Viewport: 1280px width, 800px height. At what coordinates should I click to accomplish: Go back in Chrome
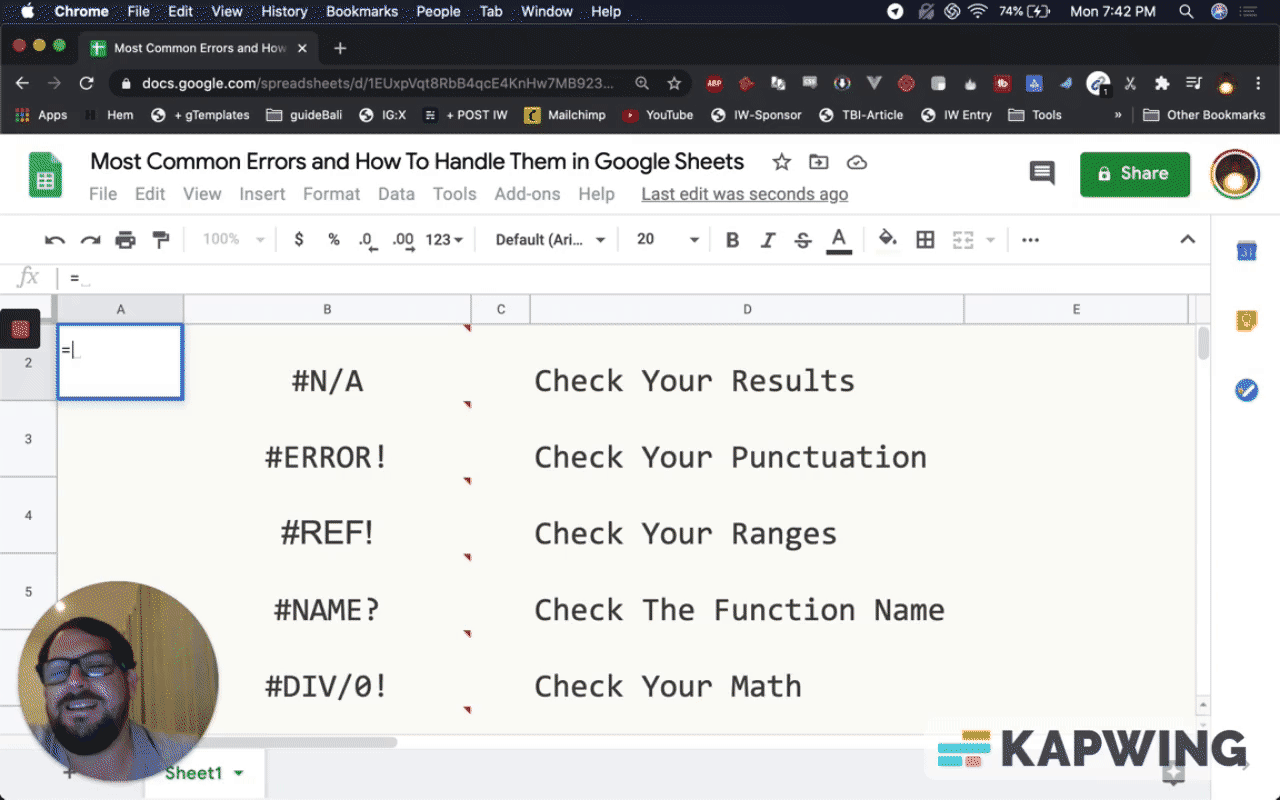point(22,83)
